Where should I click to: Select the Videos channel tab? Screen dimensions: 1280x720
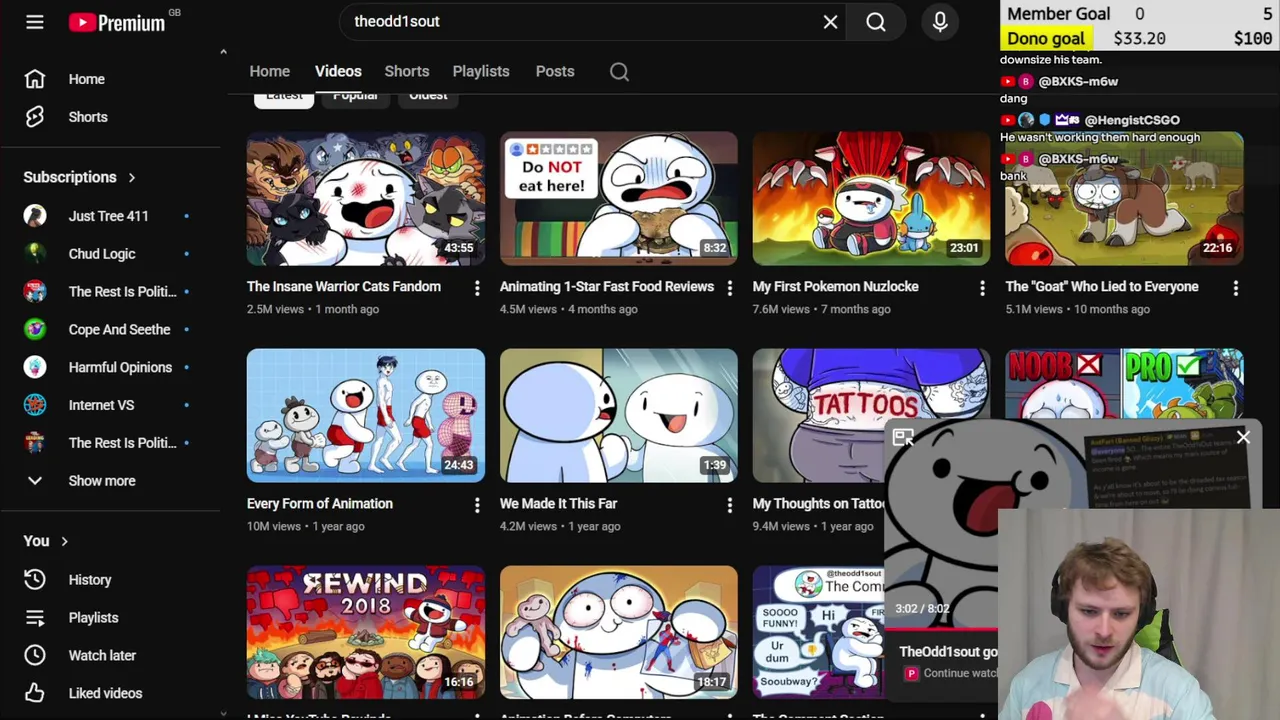pos(338,71)
